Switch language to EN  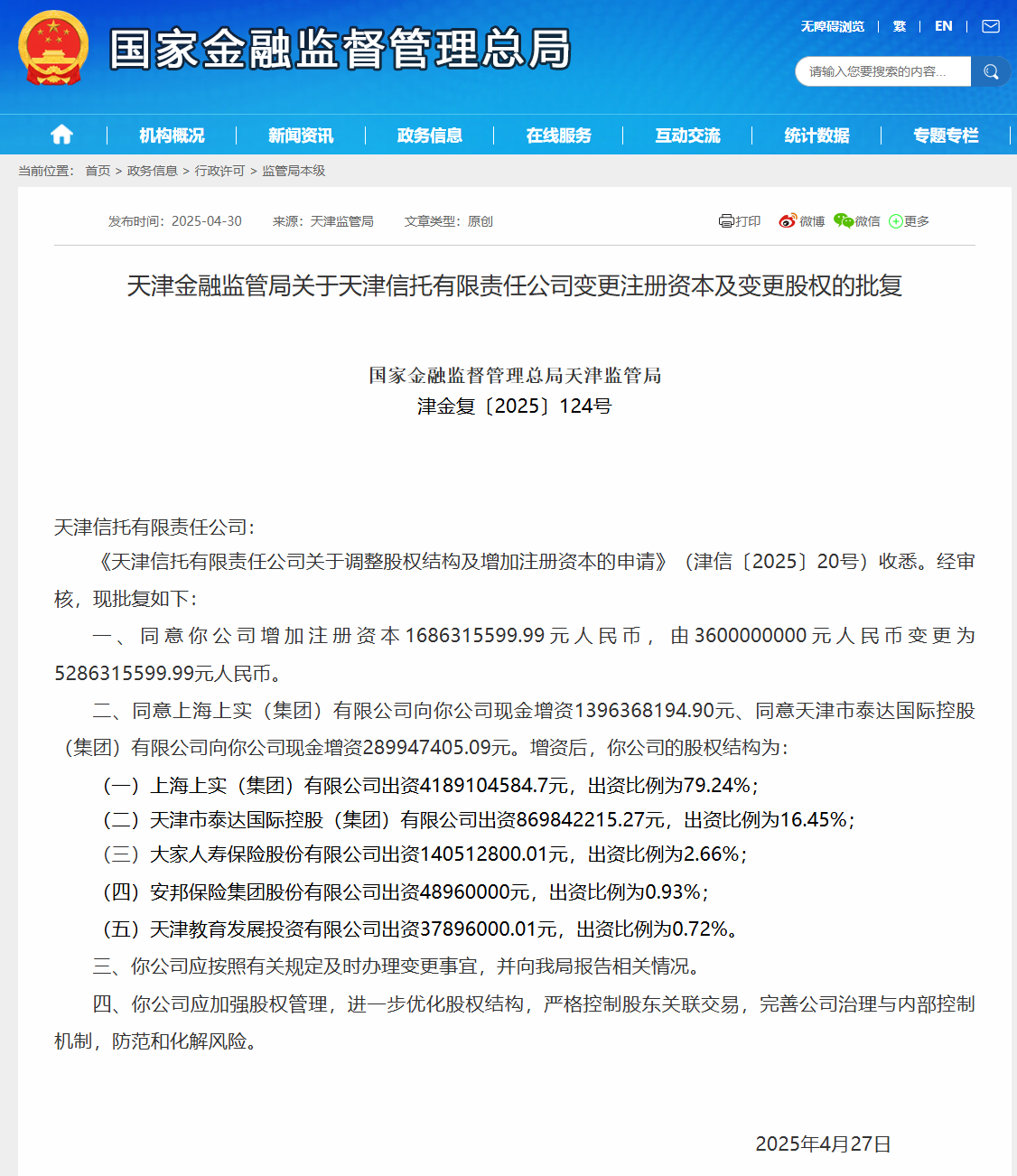pos(944,26)
